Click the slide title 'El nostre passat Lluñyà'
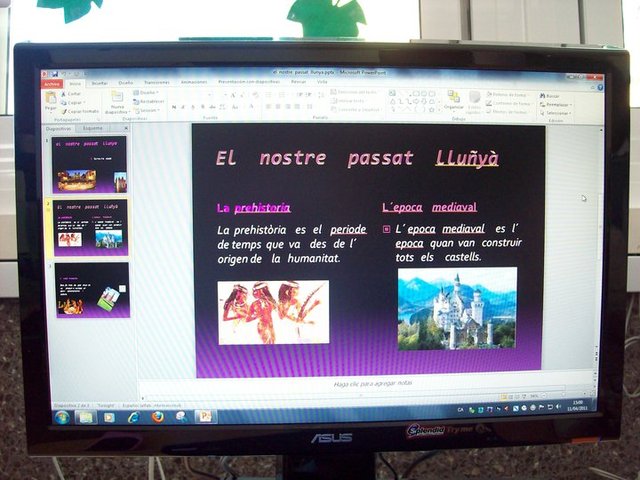The height and width of the screenshot is (480, 640). pos(357,158)
